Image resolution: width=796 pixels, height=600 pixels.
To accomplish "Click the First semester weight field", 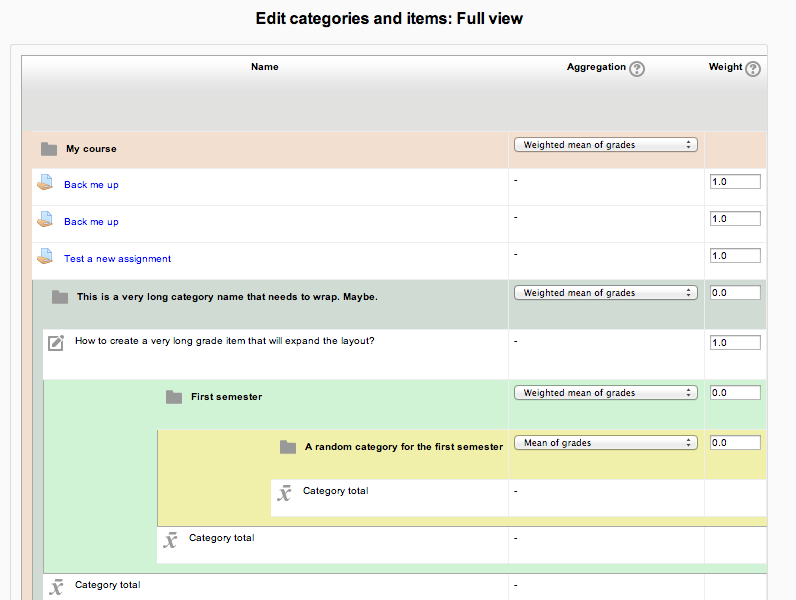I will (x=735, y=392).
